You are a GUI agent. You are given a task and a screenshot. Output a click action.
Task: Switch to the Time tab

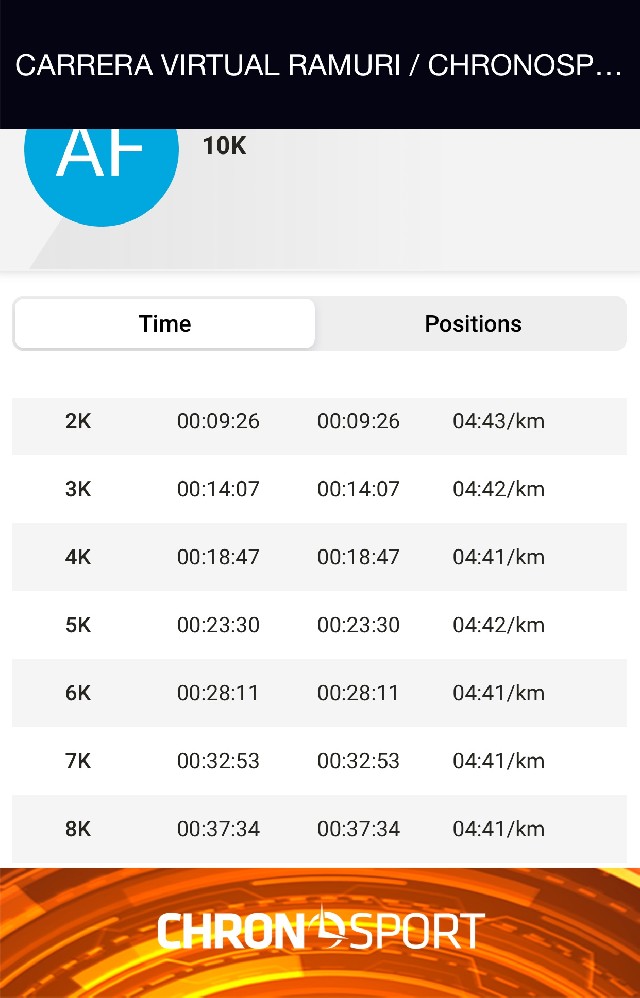tap(165, 324)
